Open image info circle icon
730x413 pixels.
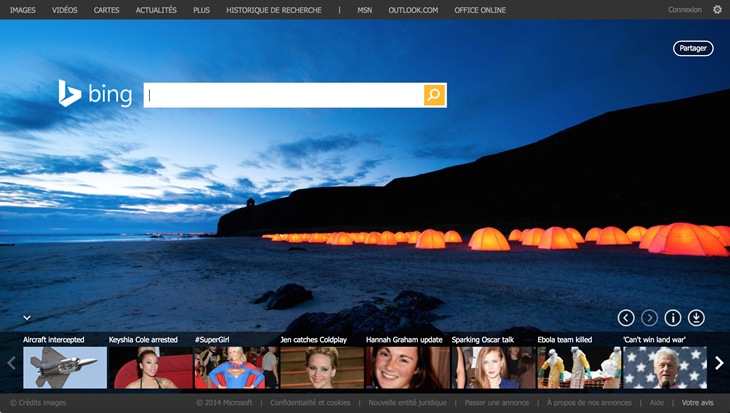[x=673, y=318]
